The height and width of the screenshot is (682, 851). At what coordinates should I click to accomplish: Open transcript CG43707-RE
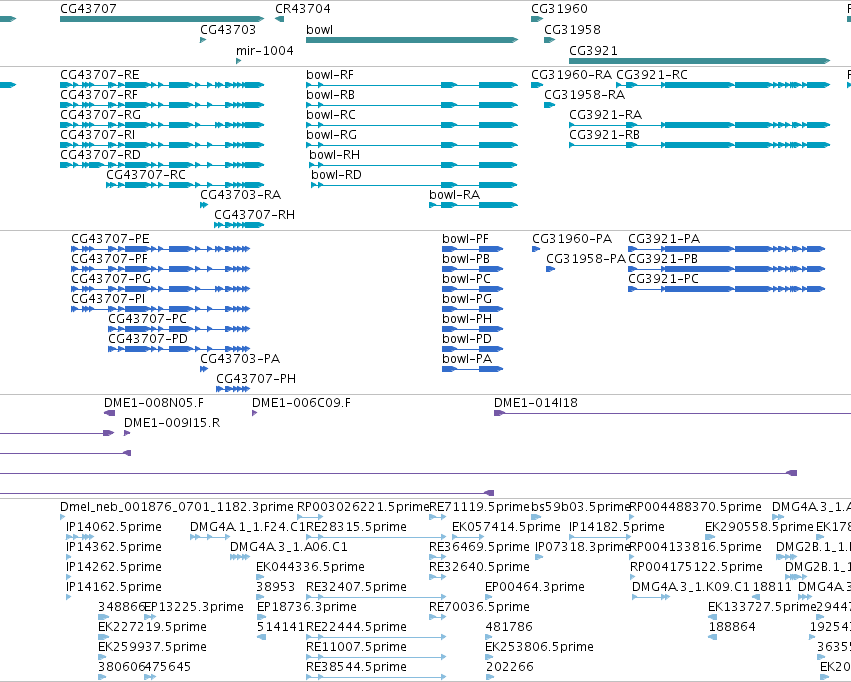coord(162,85)
